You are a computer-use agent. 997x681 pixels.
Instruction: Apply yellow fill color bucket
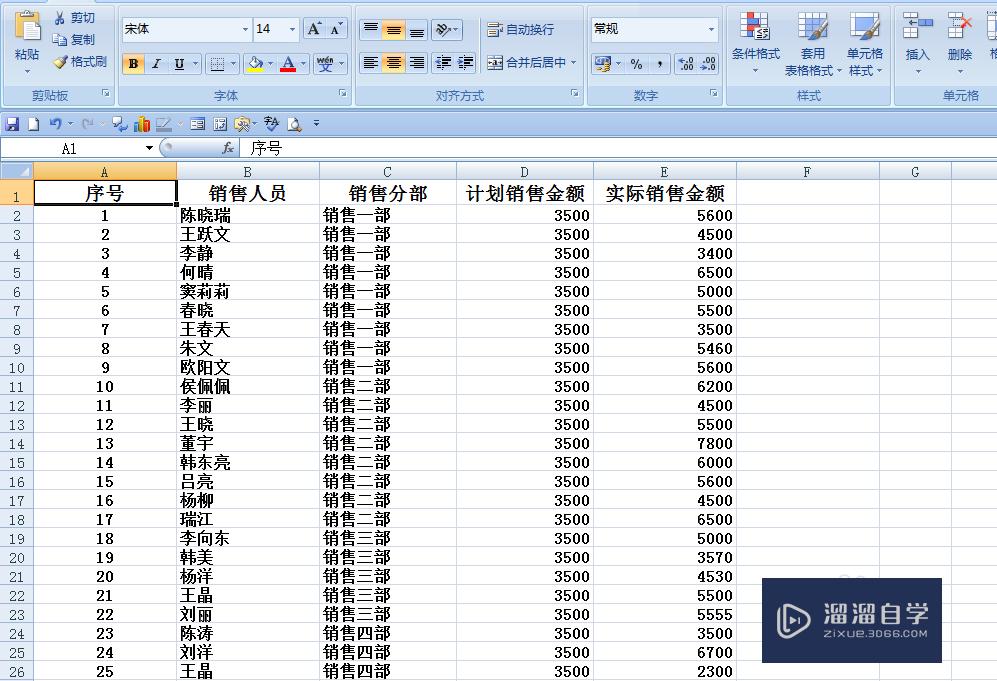(256, 64)
